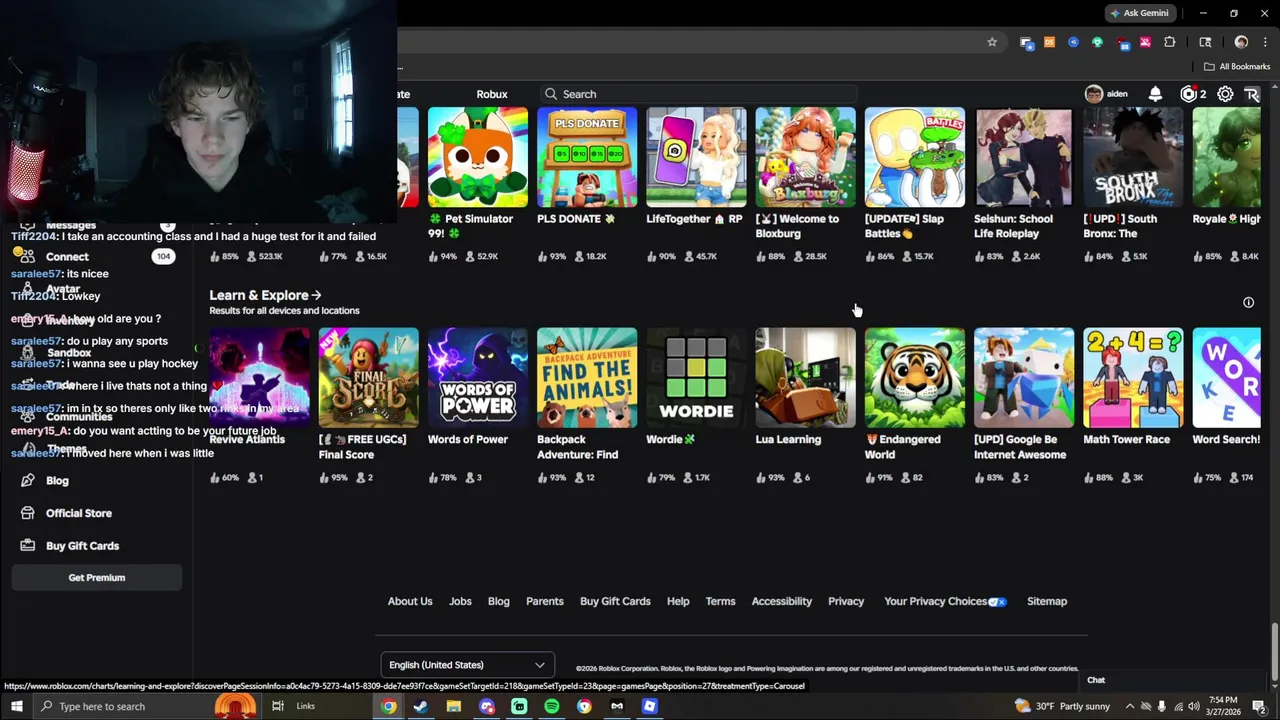Open Chrome's three-dot menu

tap(1263, 42)
